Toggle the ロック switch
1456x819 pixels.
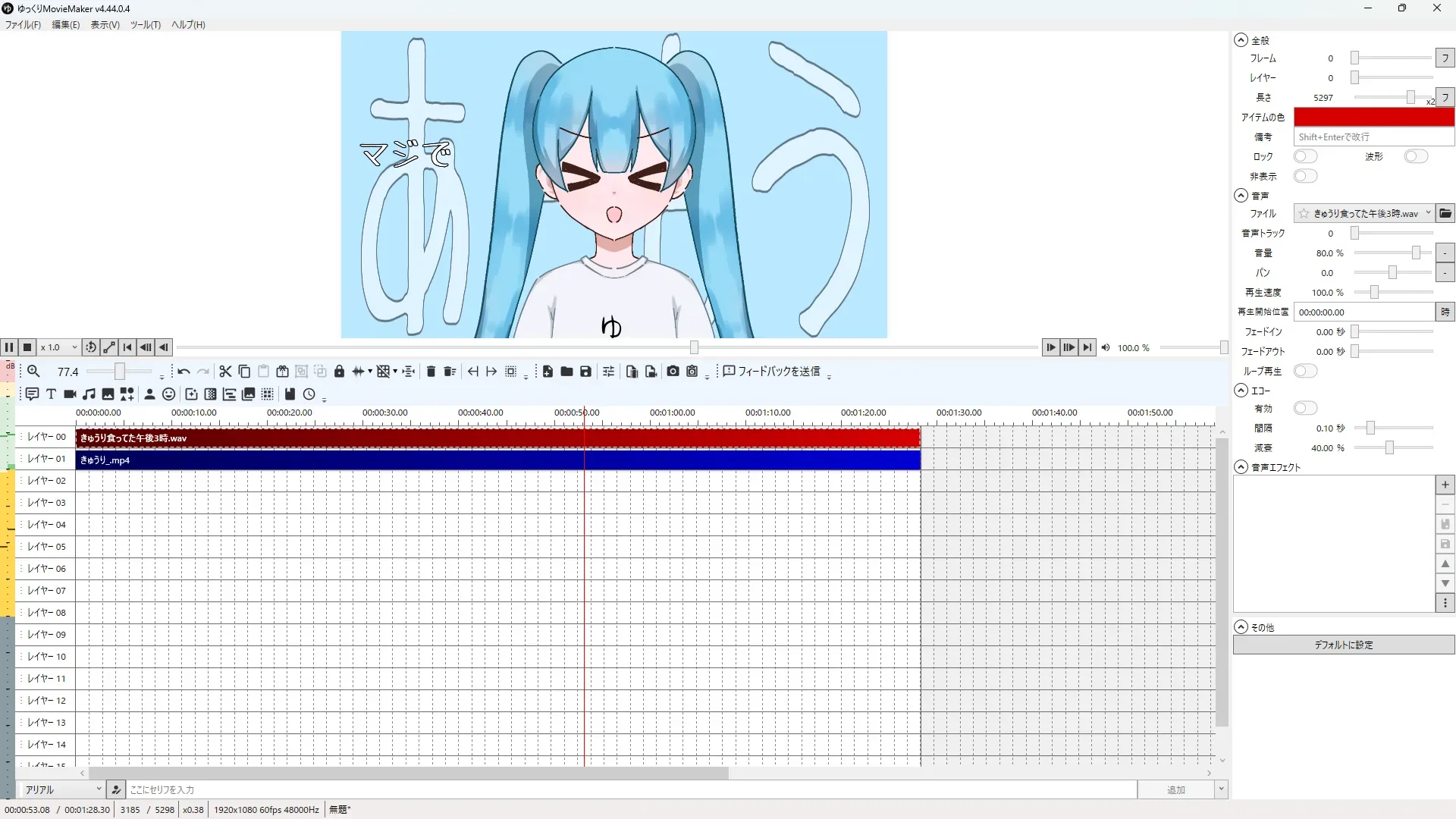1305,156
